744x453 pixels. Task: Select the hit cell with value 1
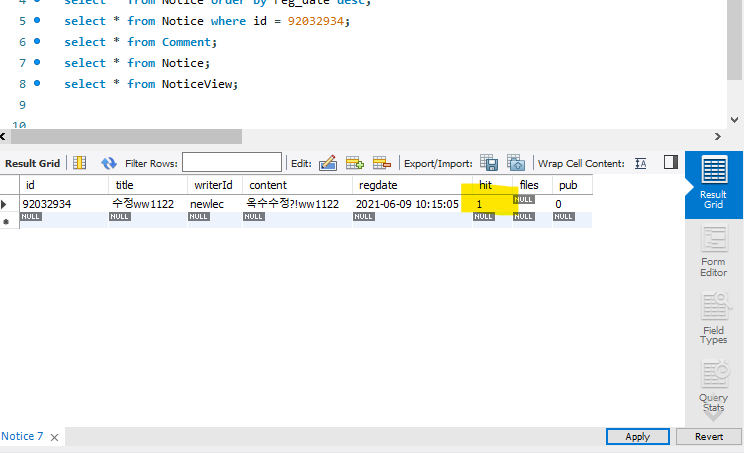(492, 204)
